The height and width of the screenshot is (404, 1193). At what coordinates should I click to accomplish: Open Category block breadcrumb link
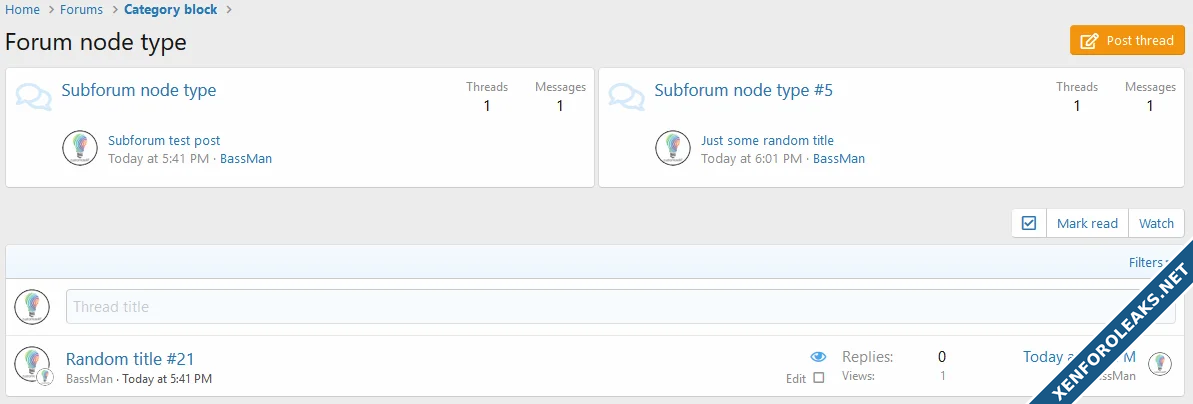point(170,10)
